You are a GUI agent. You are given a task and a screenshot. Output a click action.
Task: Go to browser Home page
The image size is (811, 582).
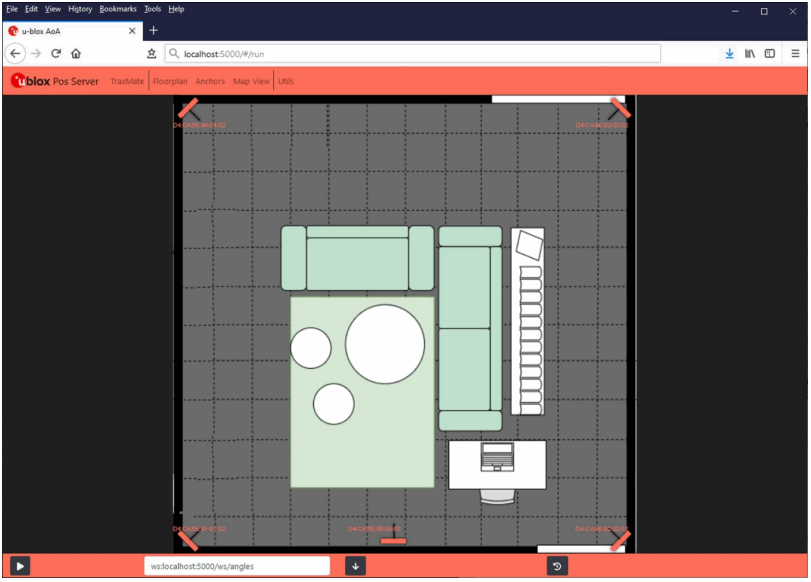(76, 53)
